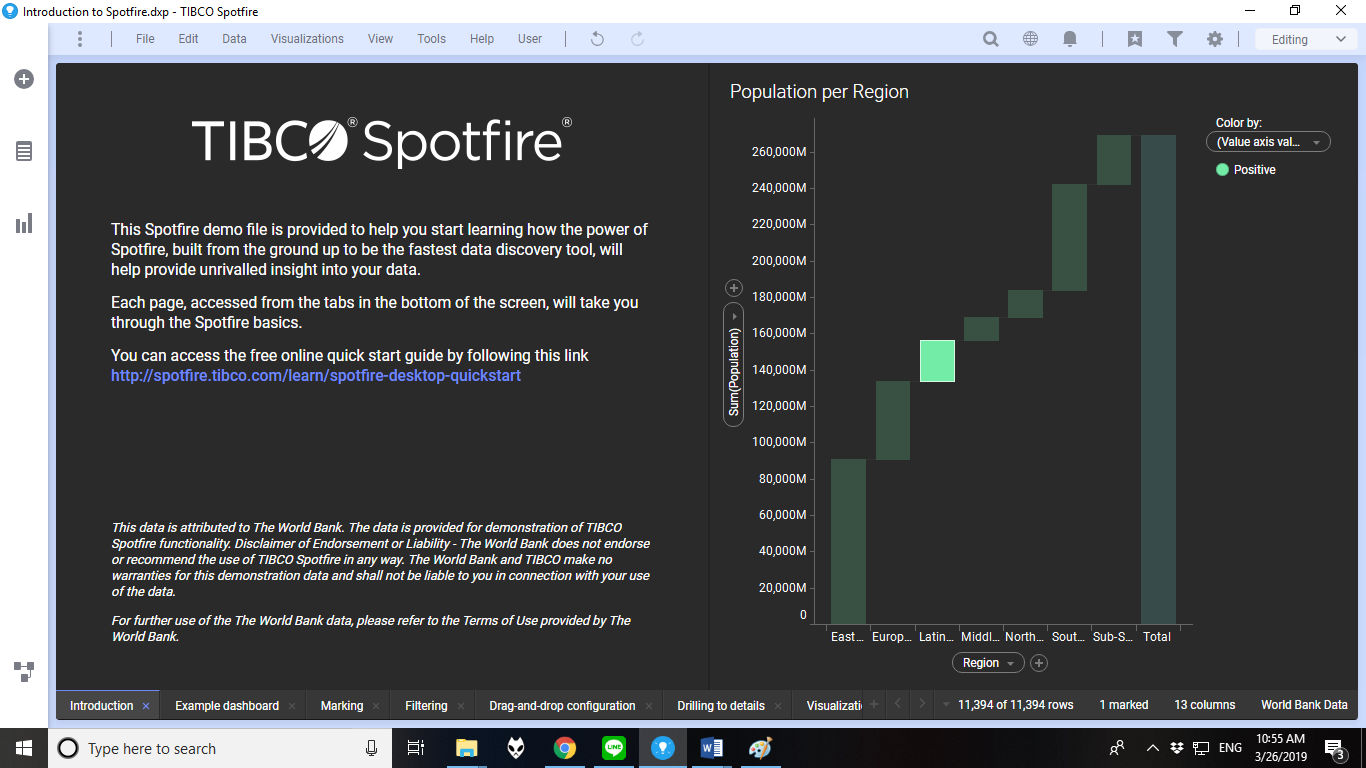Switch to the Marking page tab
This screenshot has width=1366, height=768.
(x=342, y=706)
